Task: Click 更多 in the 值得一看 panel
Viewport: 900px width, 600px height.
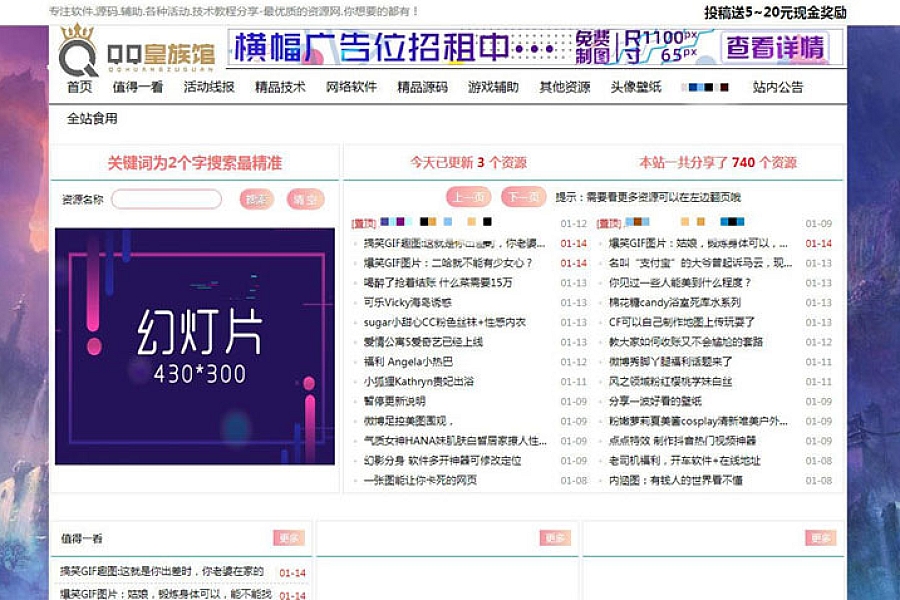Action: [x=289, y=538]
